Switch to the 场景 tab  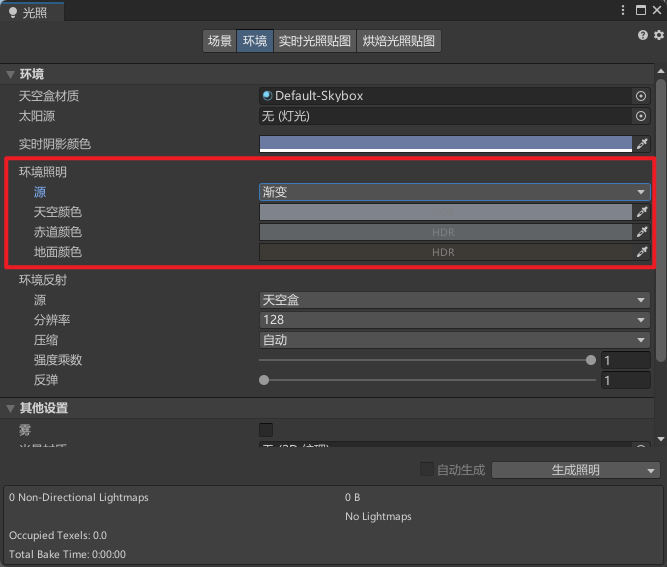[x=219, y=41]
